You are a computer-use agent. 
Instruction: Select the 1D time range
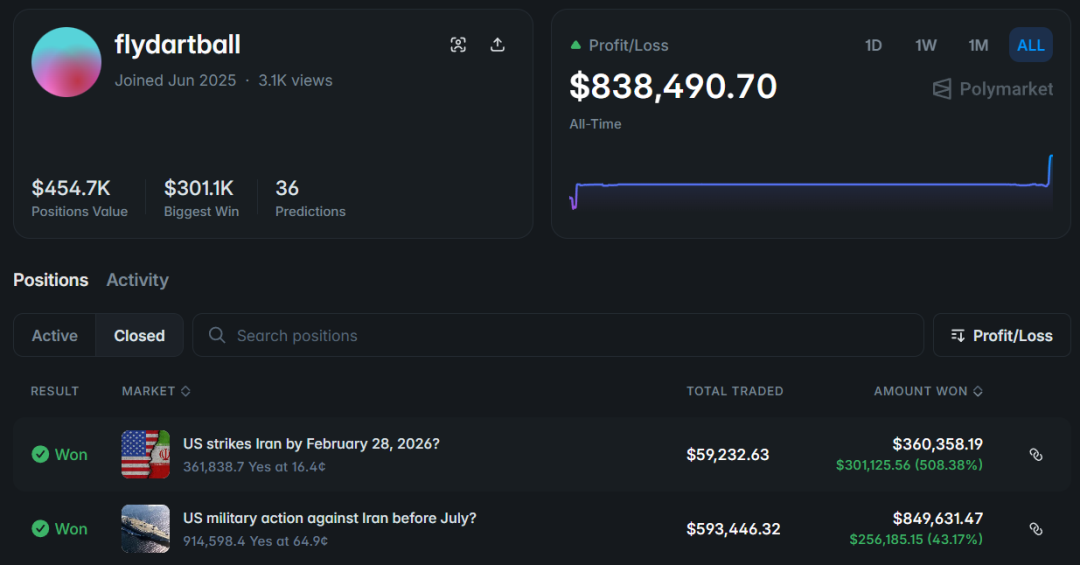click(x=873, y=45)
